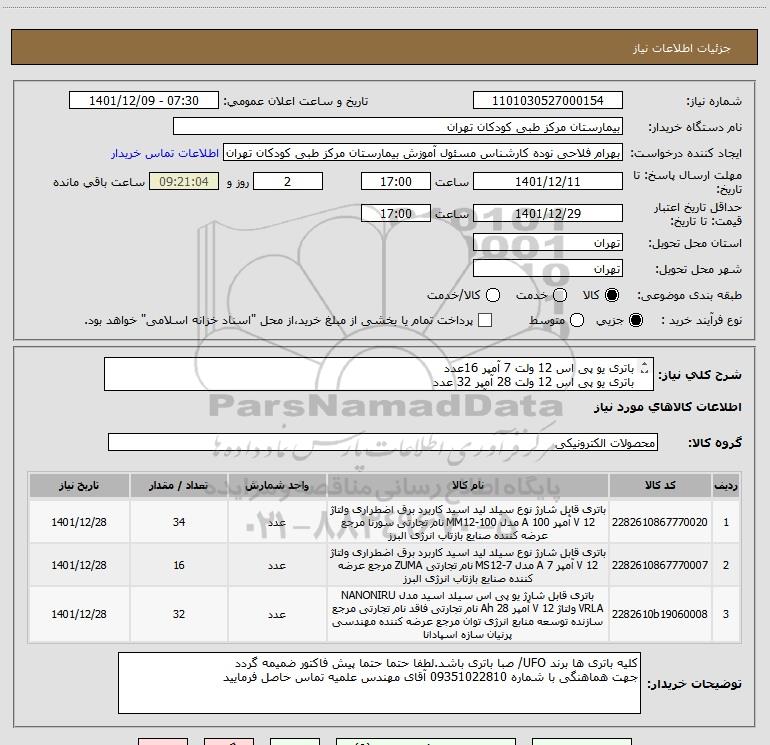770x745 pixels.
Task: Click the شماره نیاز field 1101030527000154
Action: (x=548, y=101)
